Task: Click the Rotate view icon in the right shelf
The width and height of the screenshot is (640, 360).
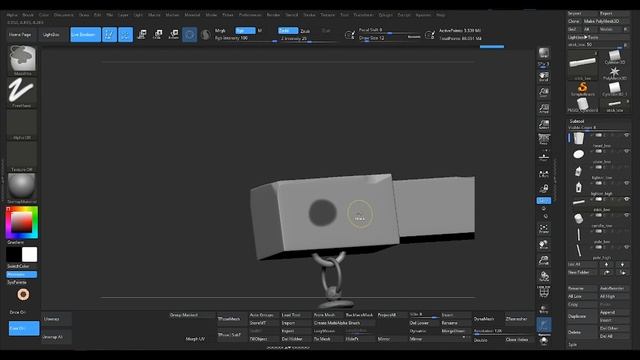Action: (x=544, y=277)
